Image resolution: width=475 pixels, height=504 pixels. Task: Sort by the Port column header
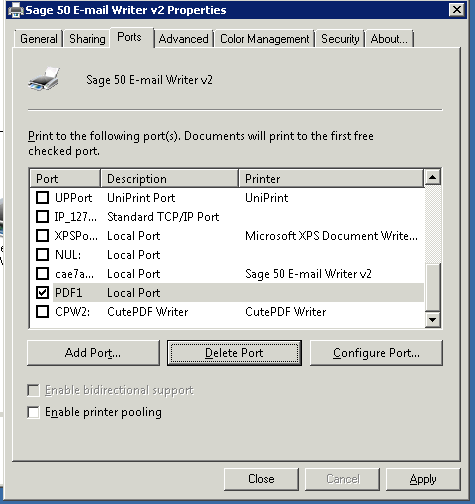pyautogui.click(x=65, y=179)
